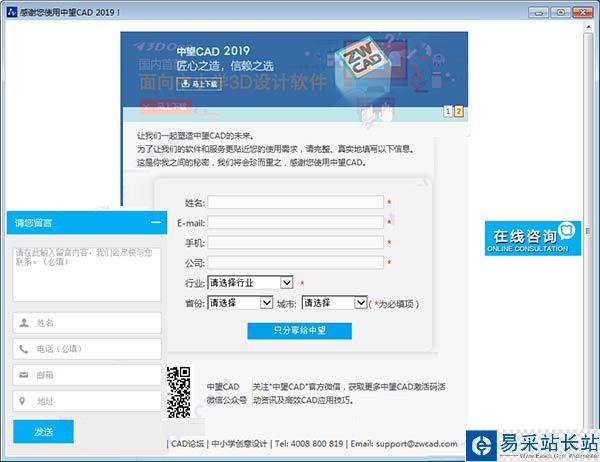Viewport: 600px width, 462px height.
Task: Open the 城市 city dropdown
Action: click(x=334, y=303)
